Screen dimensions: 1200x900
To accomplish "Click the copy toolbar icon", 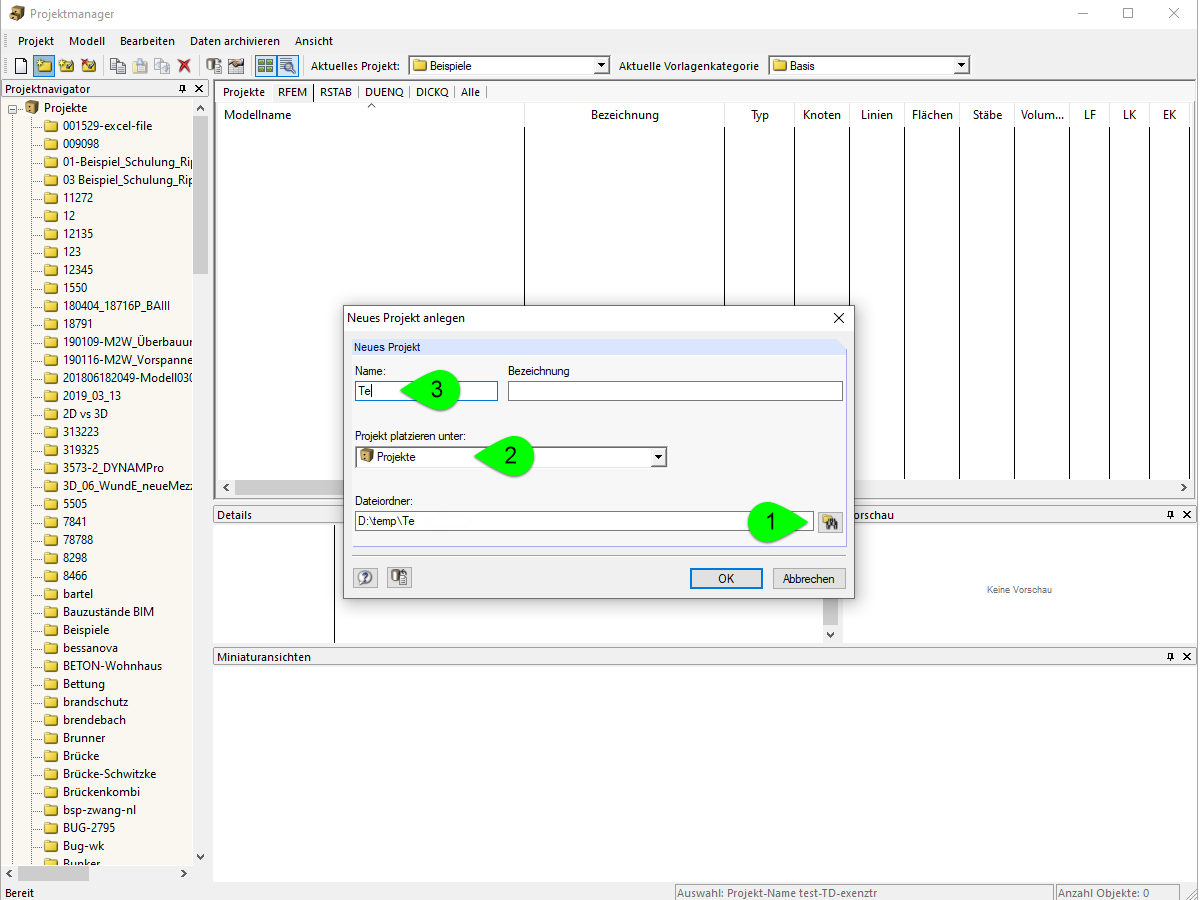I will [x=118, y=65].
